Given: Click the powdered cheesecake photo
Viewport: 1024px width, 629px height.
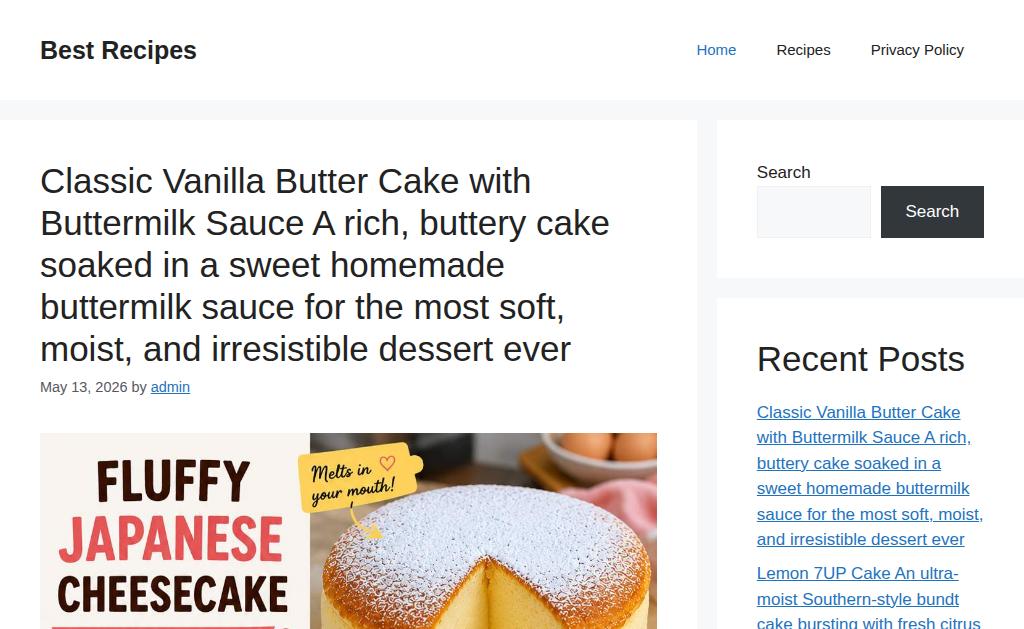Looking at the screenshot, I should click(487, 555).
